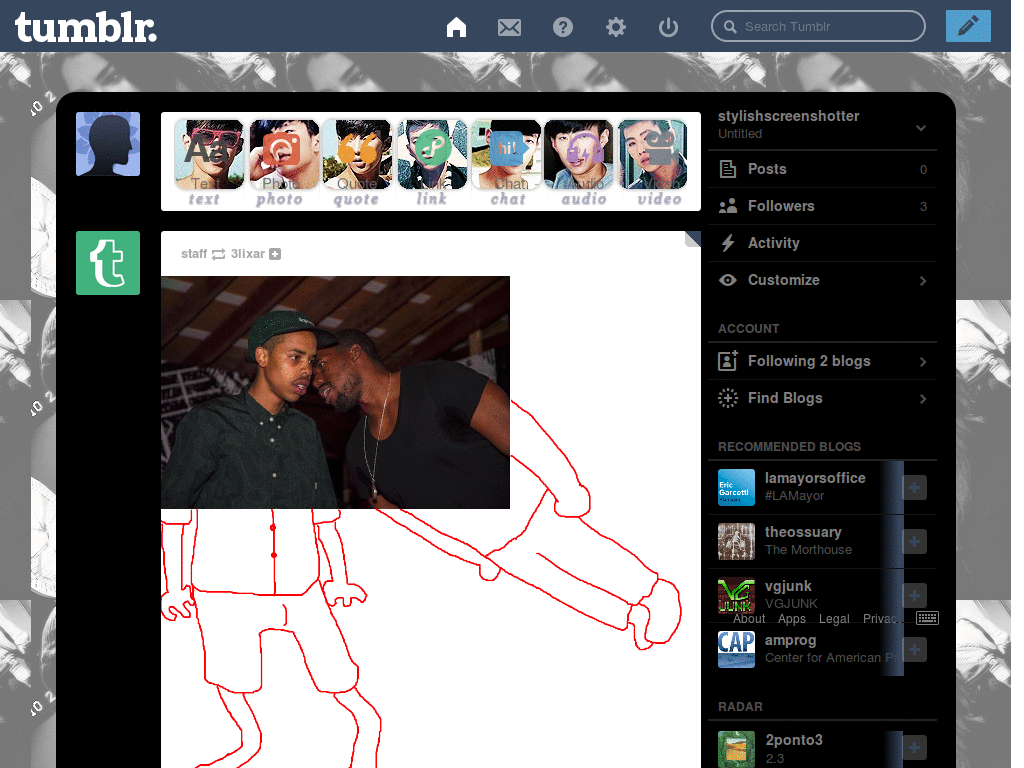Click the Search Tumblr field
The width and height of the screenshot is (1024, 768).
(818, 27)
